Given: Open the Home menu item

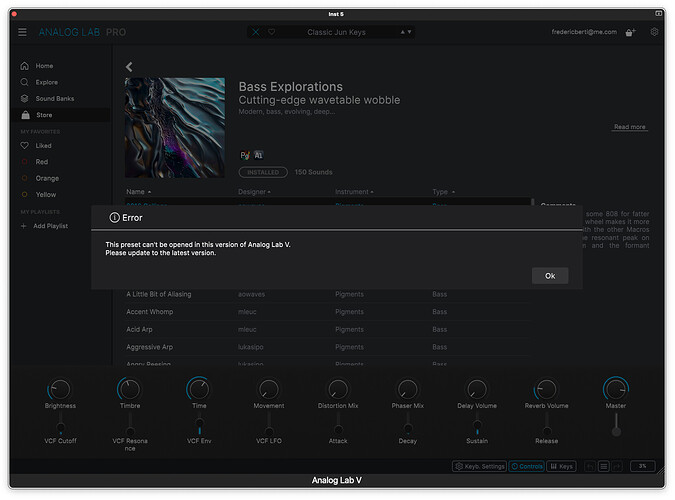Looking at the screenshot, I should (44, 66).
